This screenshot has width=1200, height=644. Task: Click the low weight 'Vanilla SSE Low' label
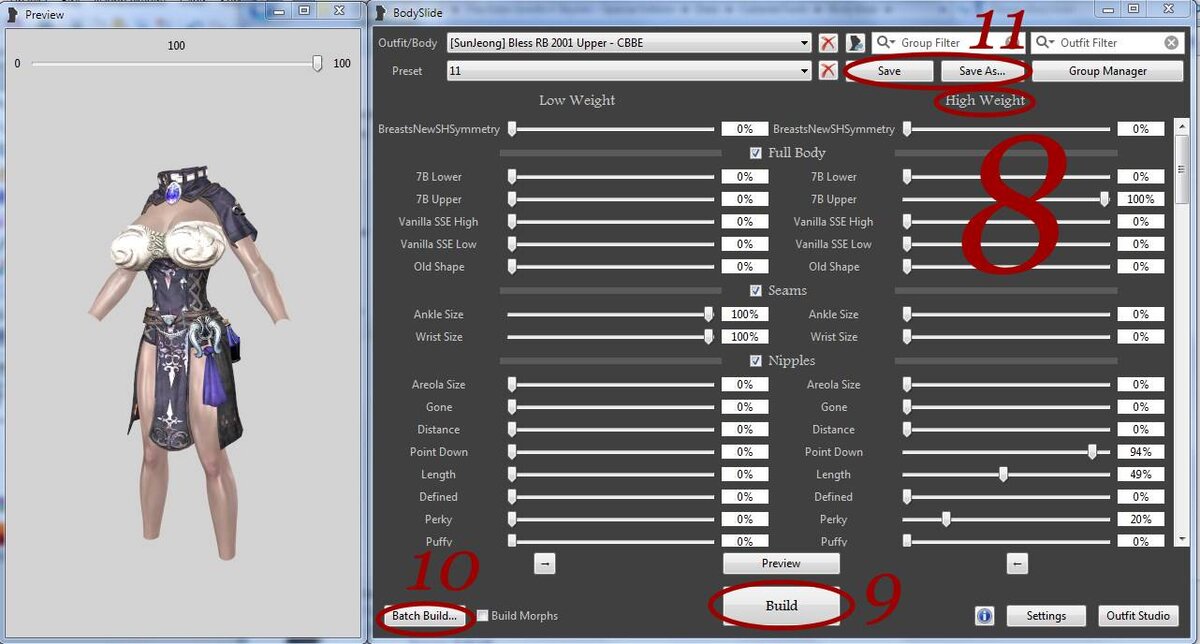point(438,244)
